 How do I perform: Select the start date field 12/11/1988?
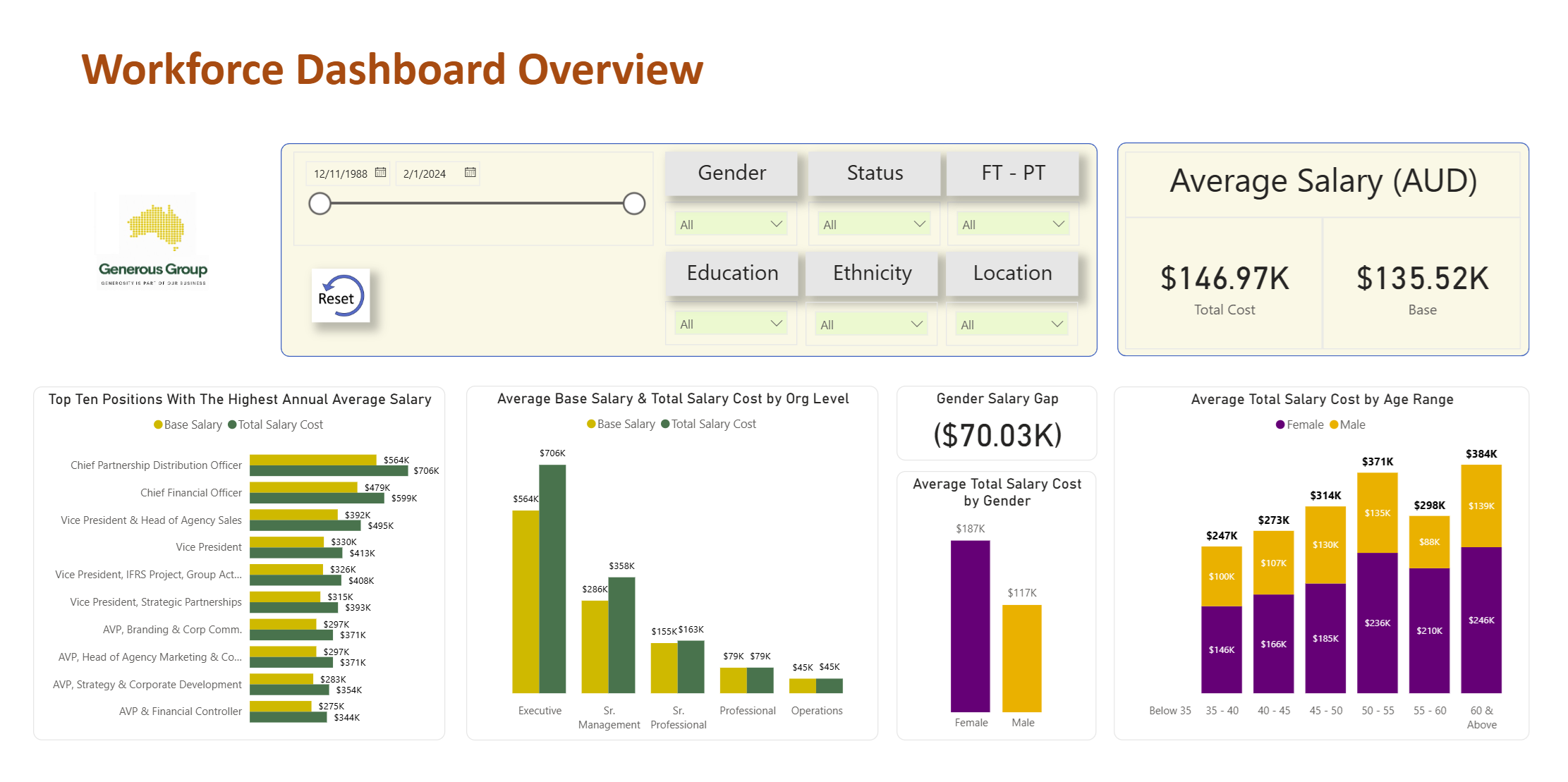(x=341, y=173)
